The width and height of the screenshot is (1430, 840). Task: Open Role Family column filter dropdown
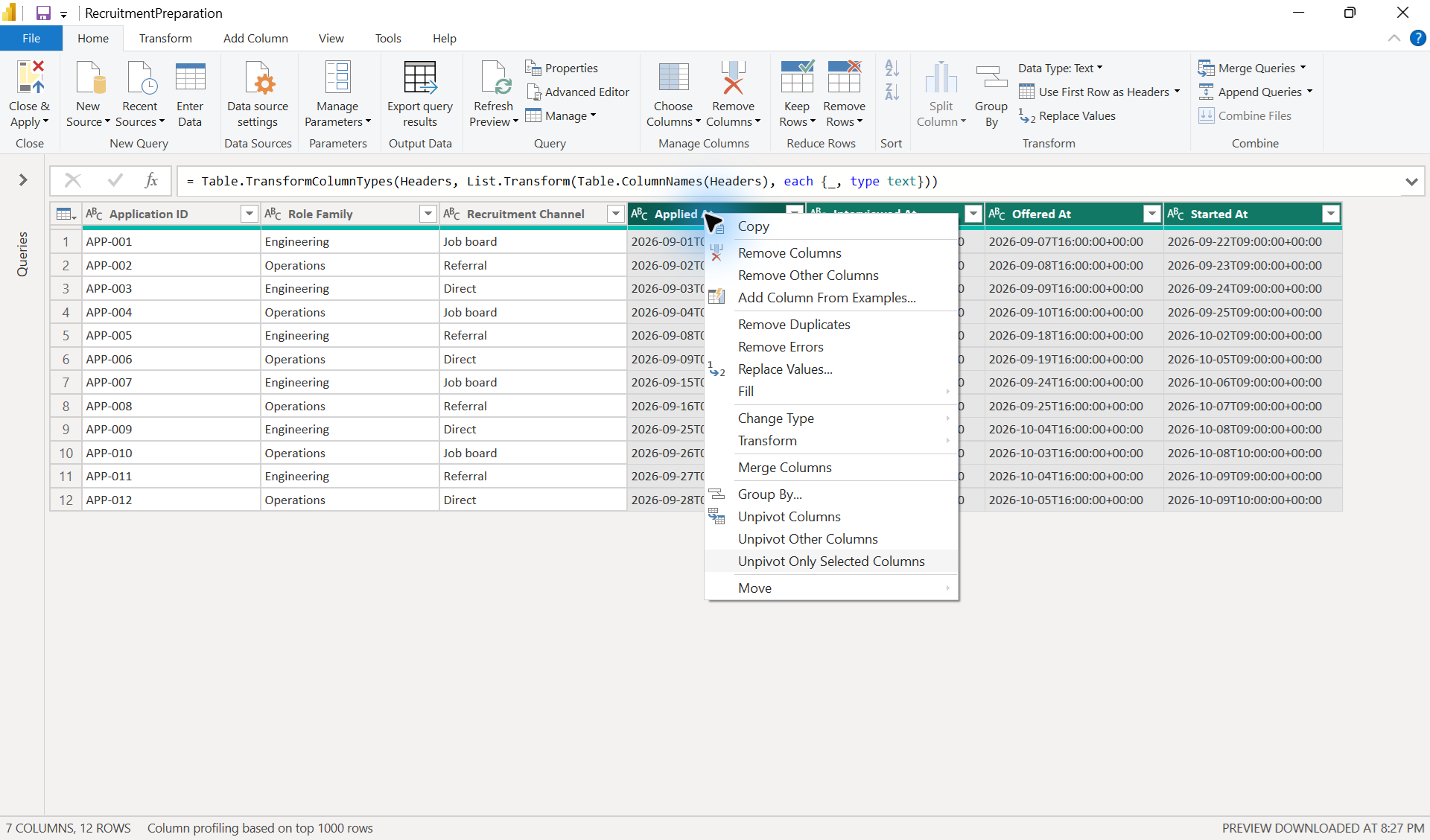tap(428, 214)
